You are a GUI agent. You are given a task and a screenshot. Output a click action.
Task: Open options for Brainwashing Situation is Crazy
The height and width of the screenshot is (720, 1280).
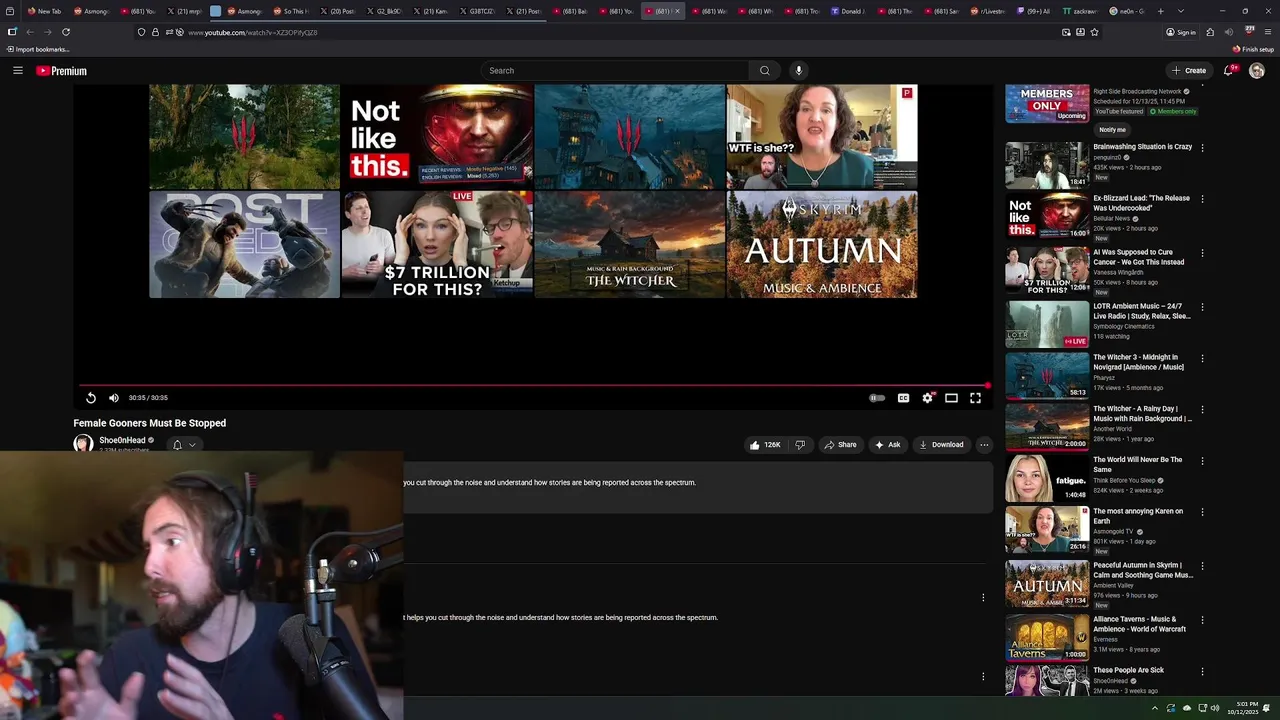coord(1202,148)
